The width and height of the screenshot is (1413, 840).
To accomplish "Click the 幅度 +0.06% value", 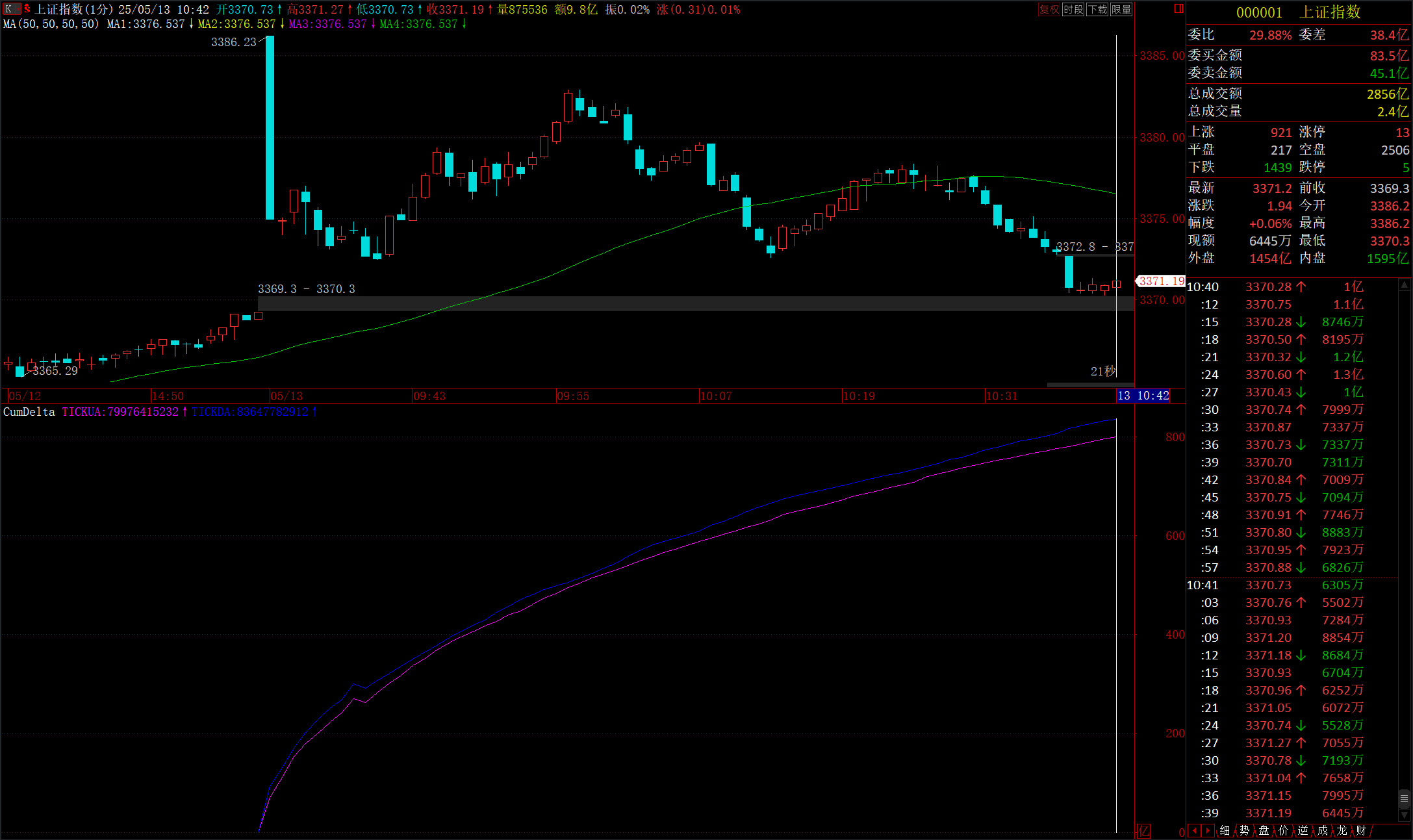I will (1271, 223).
